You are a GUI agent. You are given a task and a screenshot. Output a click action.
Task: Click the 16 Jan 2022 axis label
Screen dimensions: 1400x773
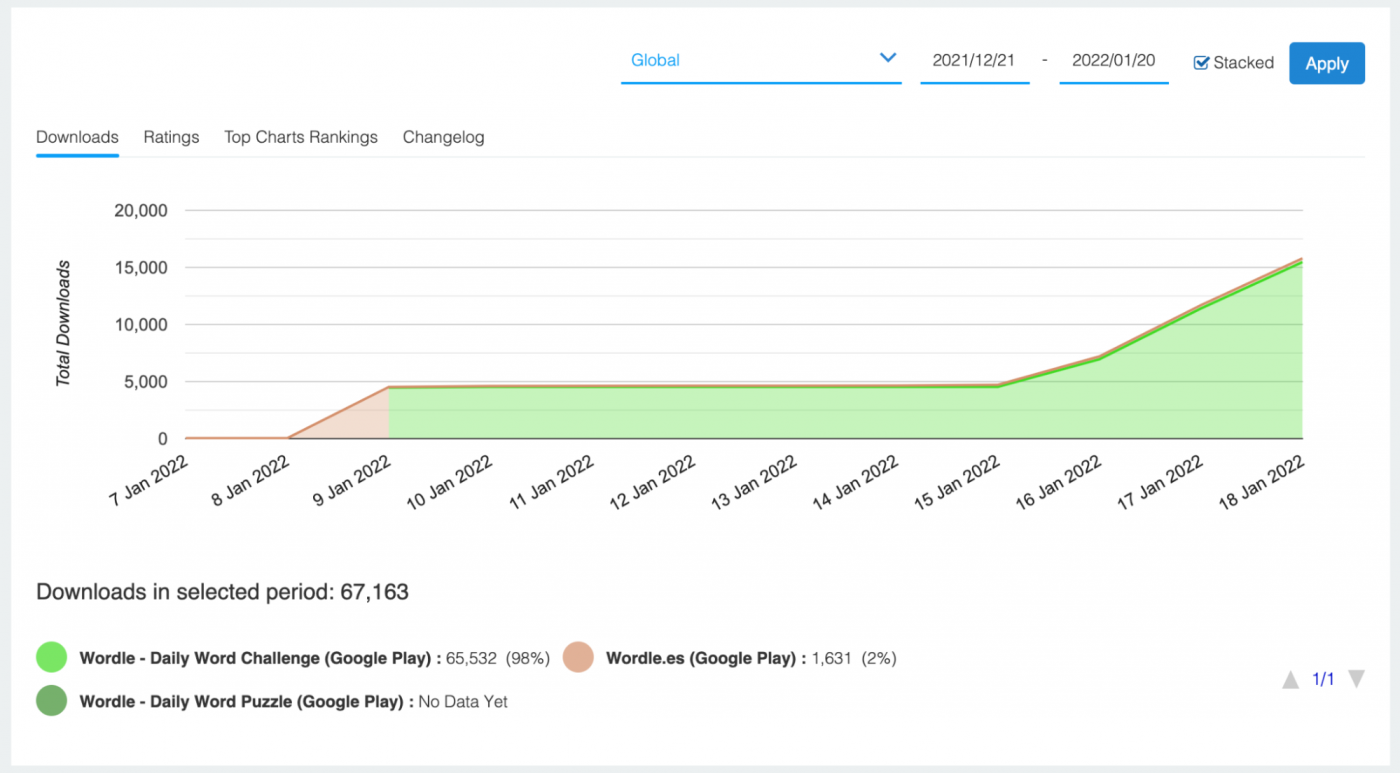[1058, 481]
